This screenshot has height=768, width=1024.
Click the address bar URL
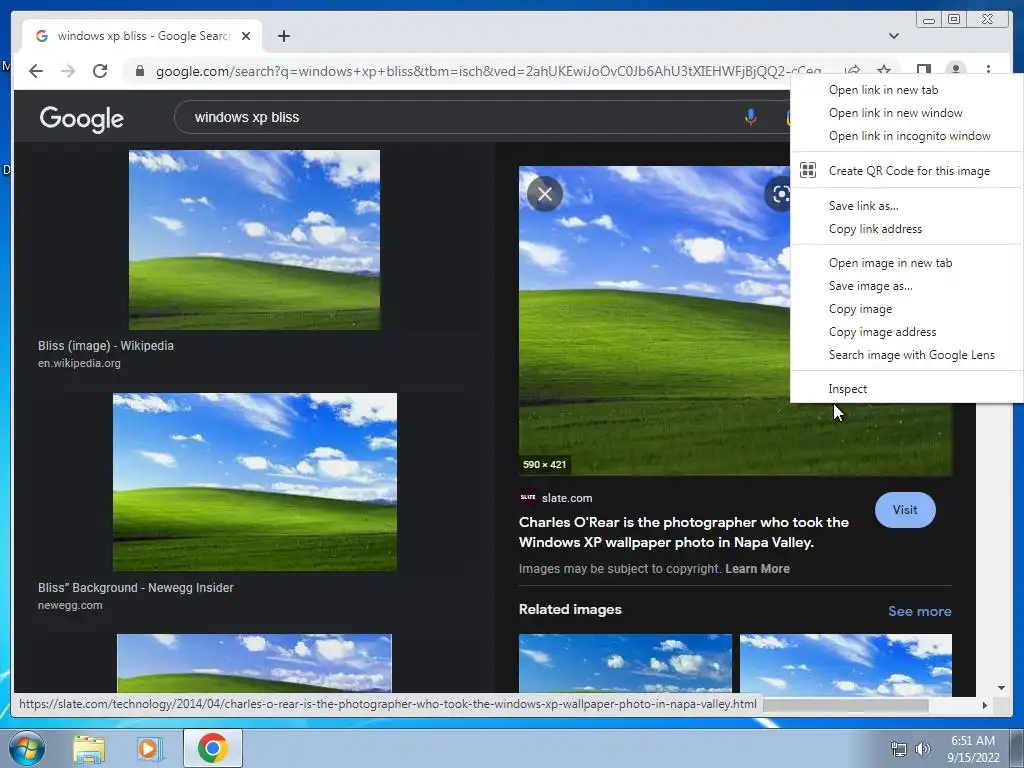(488, 71)
